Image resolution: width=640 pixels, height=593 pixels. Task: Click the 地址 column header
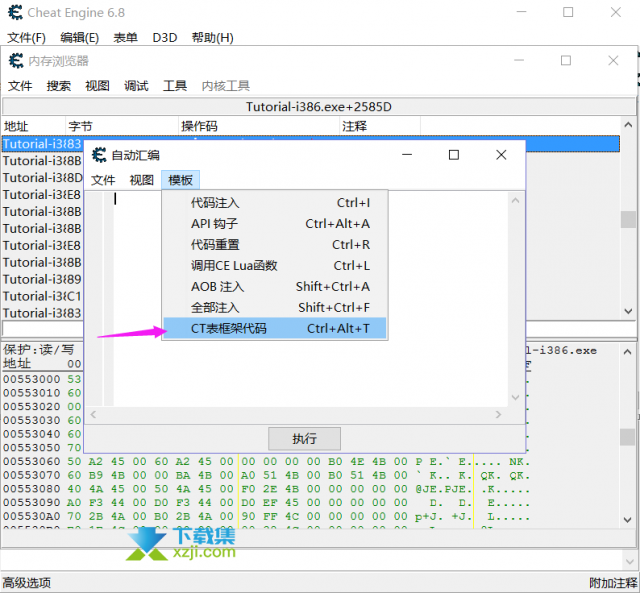pos(33,126)
